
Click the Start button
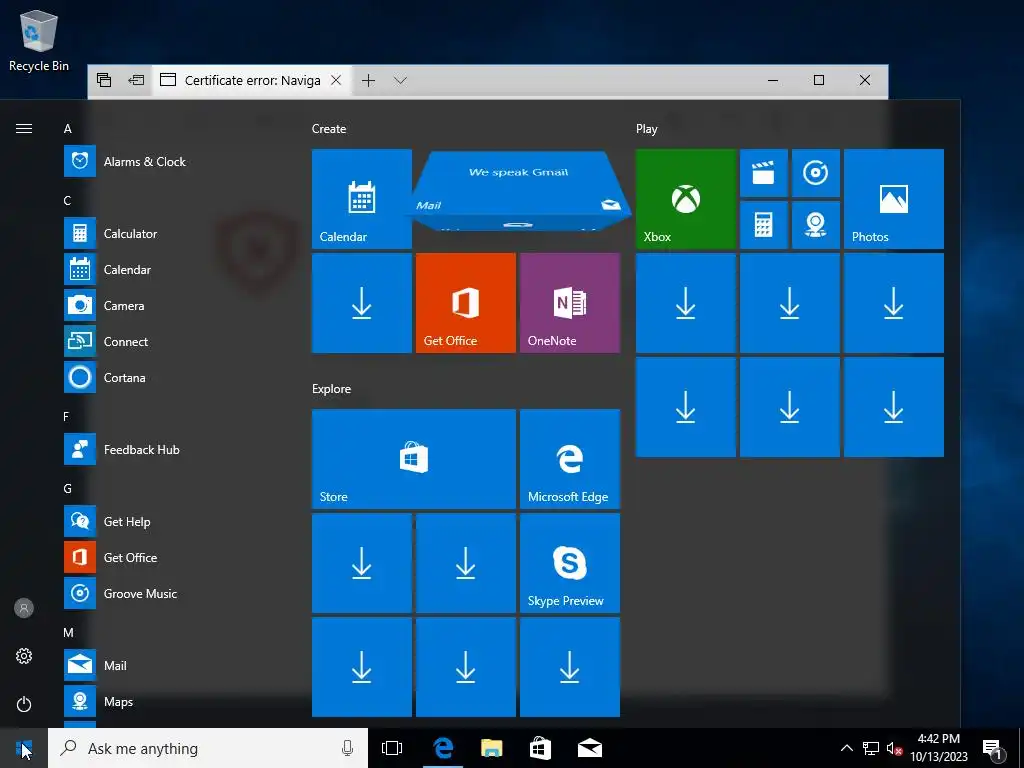pyautogui.click(x=24, y=748)
